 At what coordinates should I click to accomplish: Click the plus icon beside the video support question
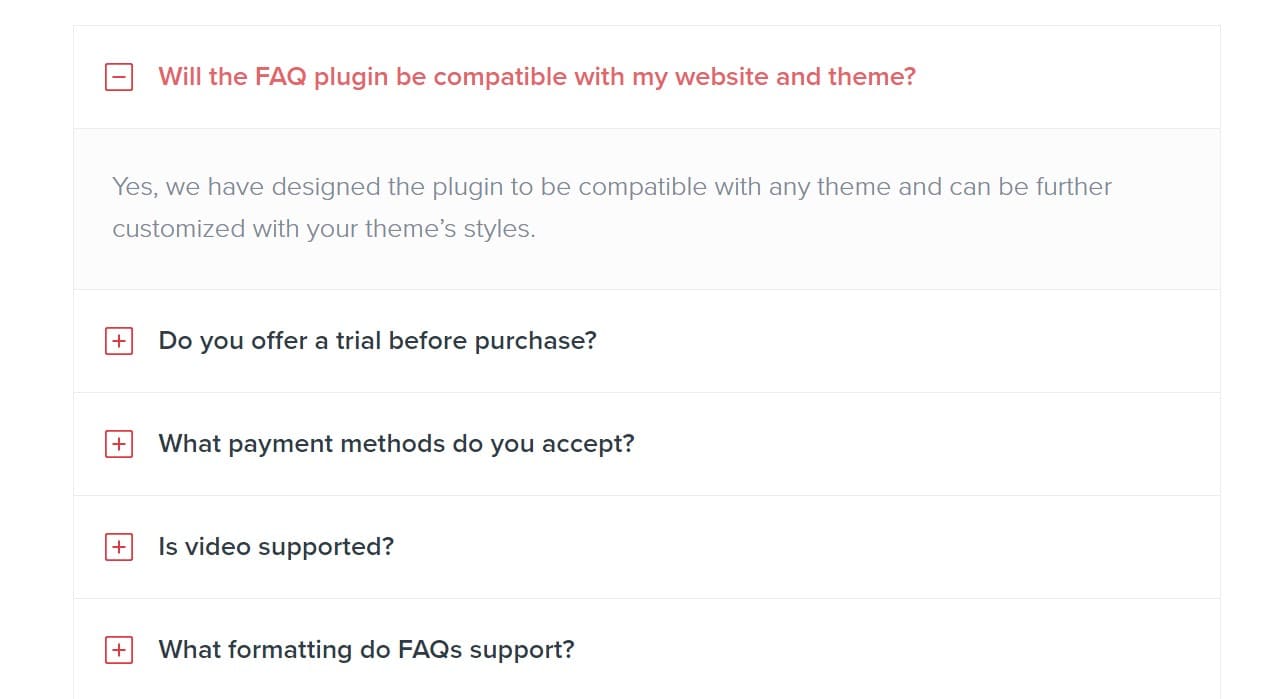pyautogui.click(x=119, y=546)
